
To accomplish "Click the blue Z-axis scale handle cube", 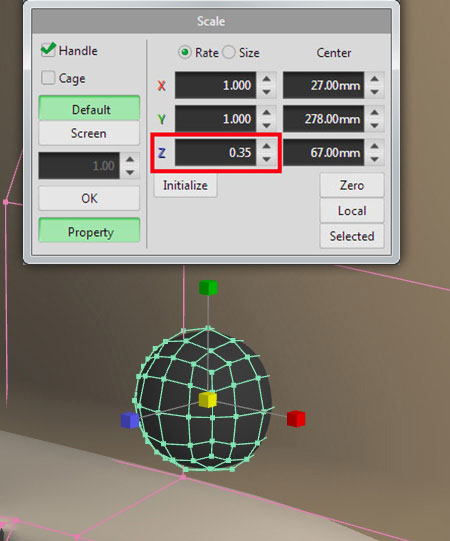I will pos(129,420).
